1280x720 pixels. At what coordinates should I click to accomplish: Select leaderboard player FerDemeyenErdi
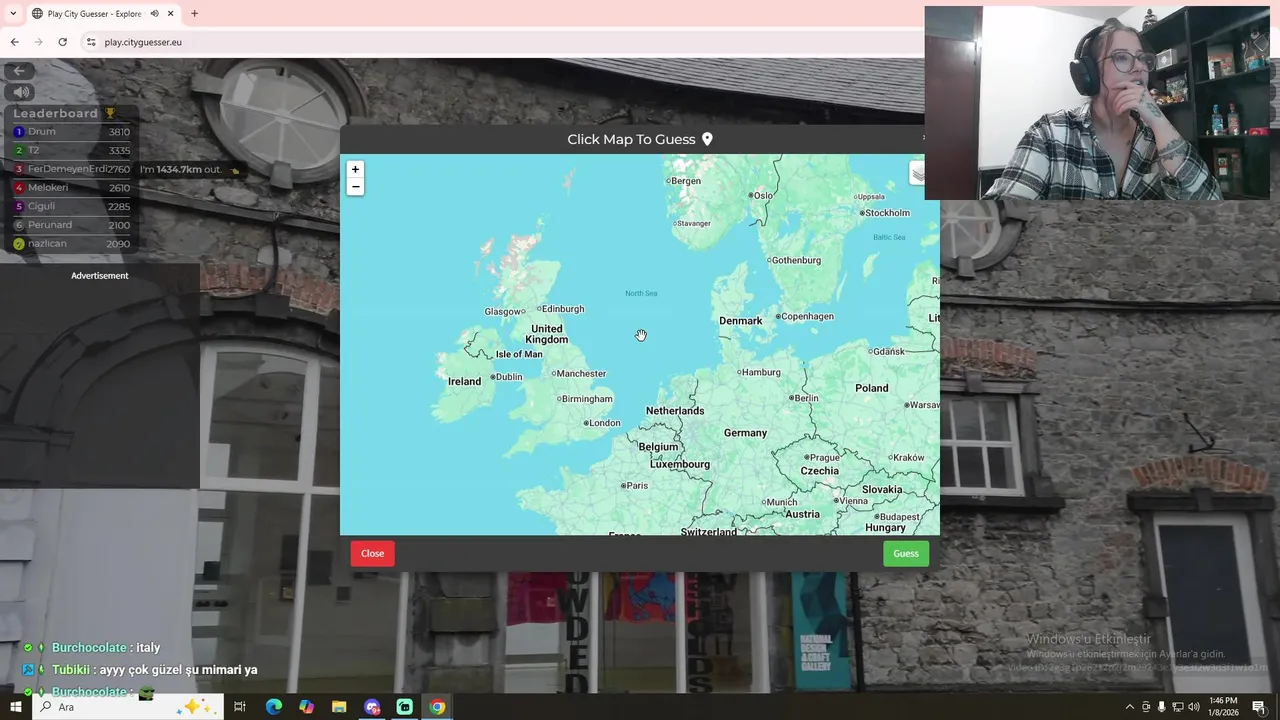71,169
